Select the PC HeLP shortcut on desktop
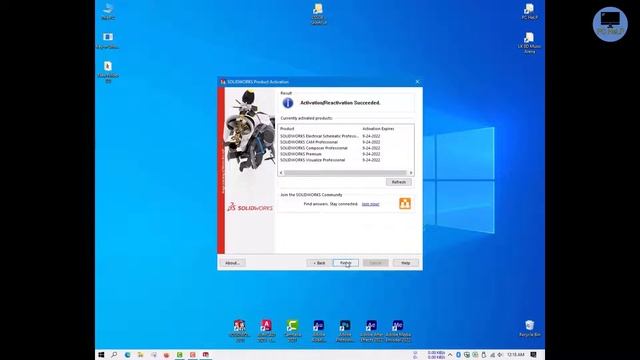The image size is (640, 360). [529, 11]
